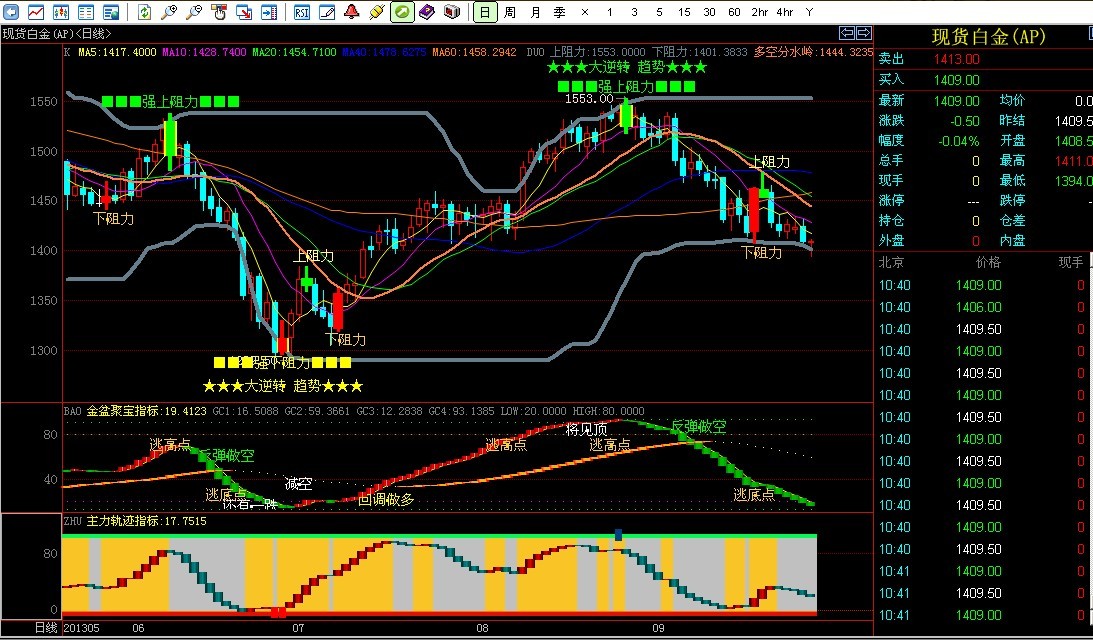This screenshot has height=640, width=1093.
Task: Switch to the 月 monthly period
Action: tap(535, 12)
